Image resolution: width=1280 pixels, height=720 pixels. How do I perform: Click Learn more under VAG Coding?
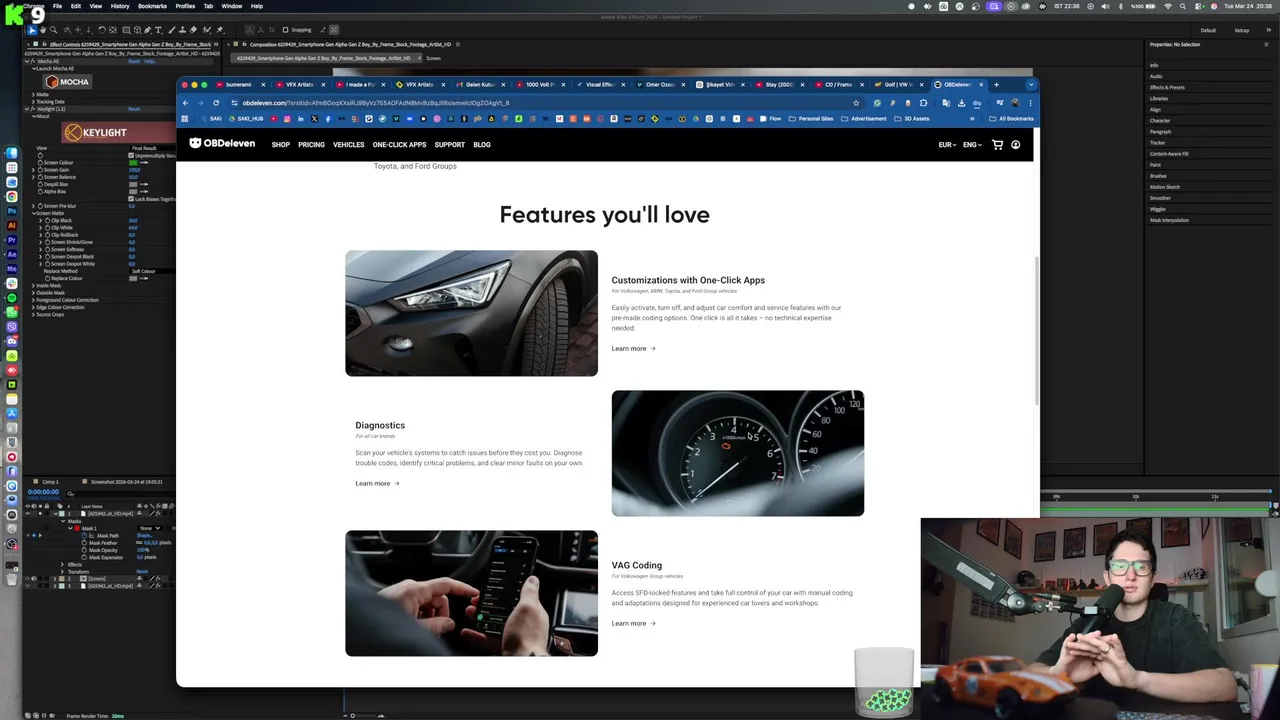633,623
